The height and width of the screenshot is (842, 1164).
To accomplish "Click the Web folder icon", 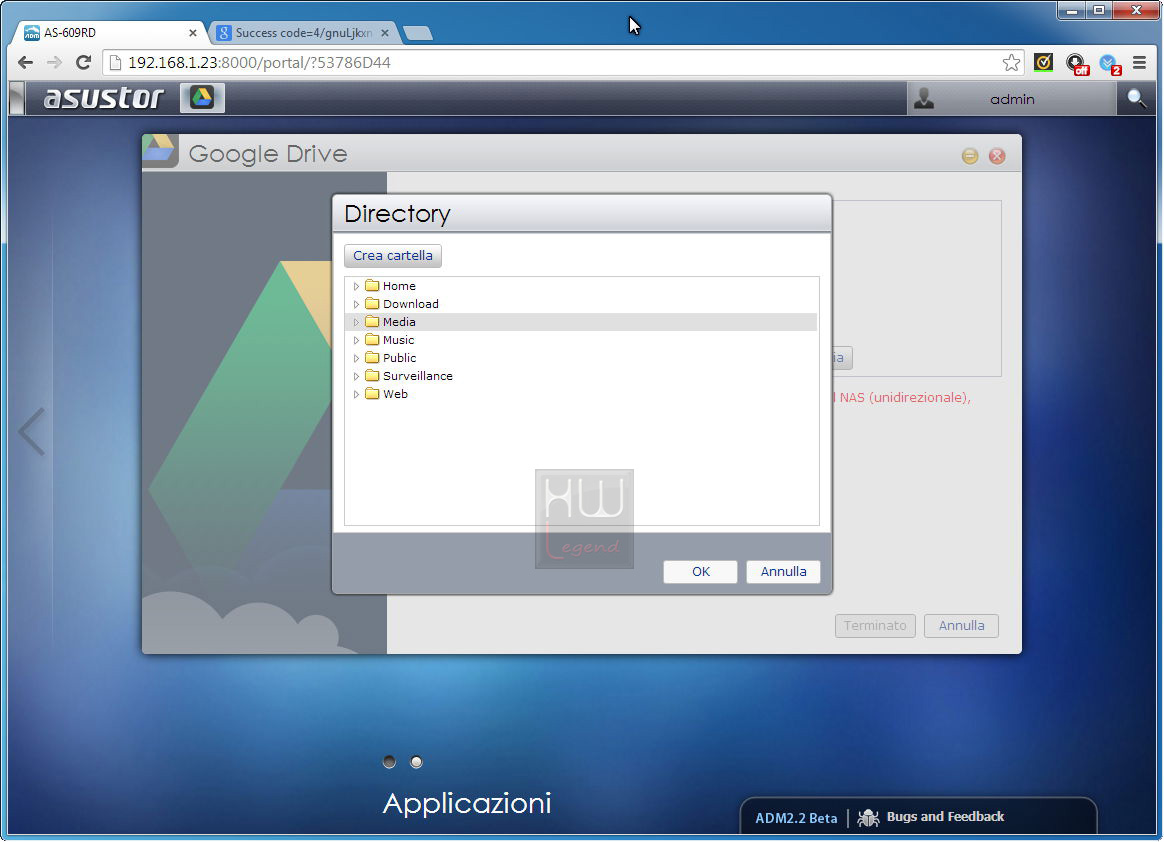I will (372, 394).
